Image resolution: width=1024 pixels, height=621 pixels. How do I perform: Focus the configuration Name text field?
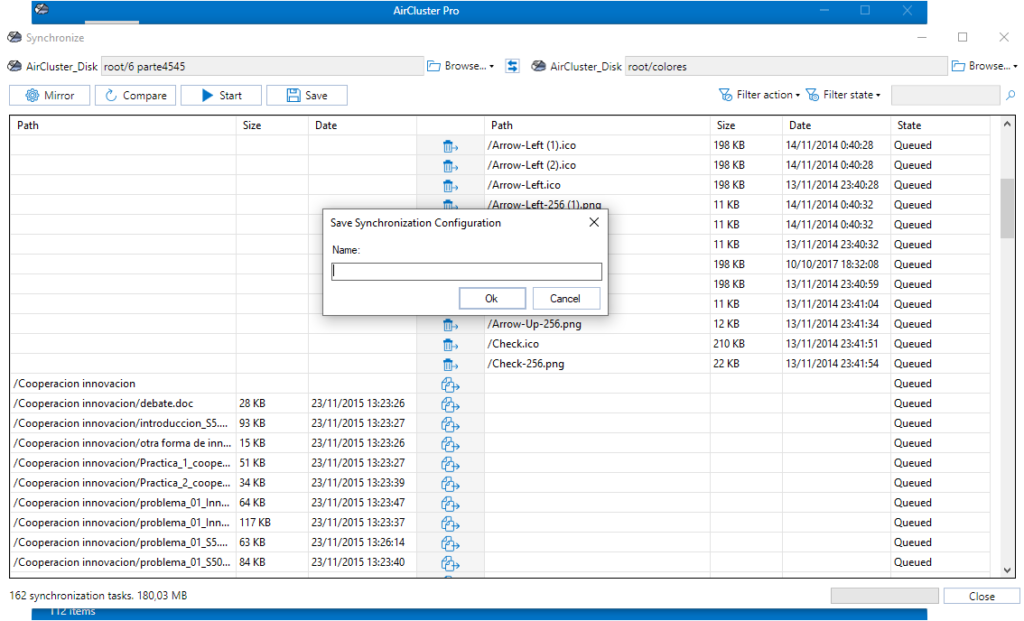tap(466, 272)
